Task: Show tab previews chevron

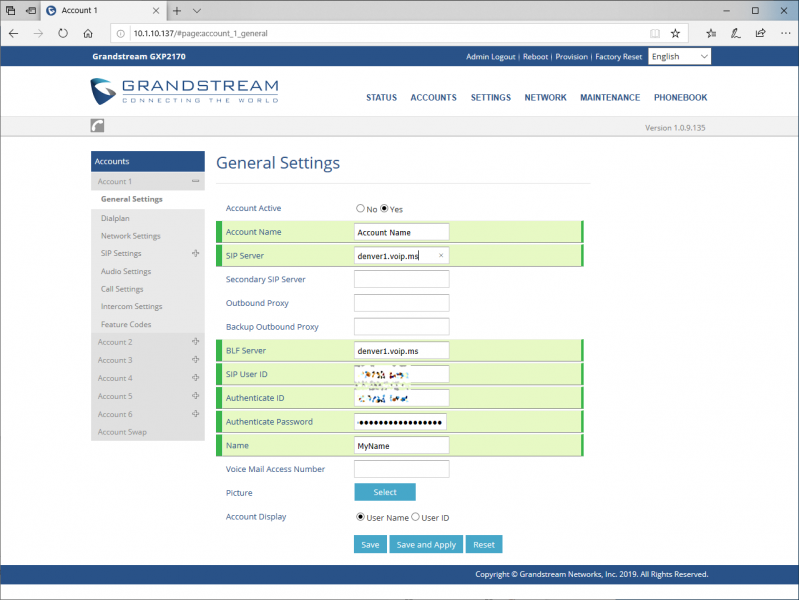Action: (x=197, y=11)
